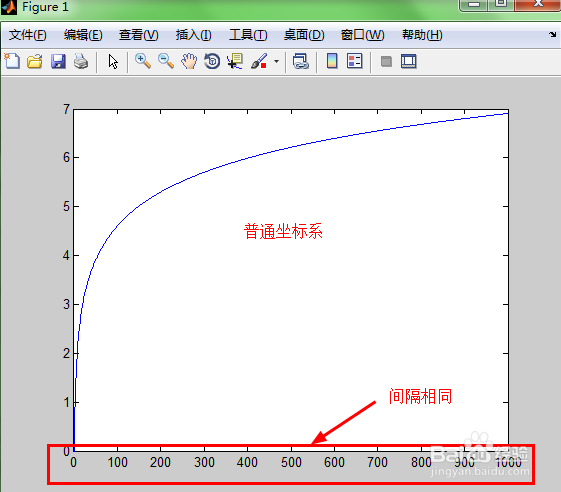Open the 帮助(H) menu
The image size is (561, 492).
click(422, 35)
